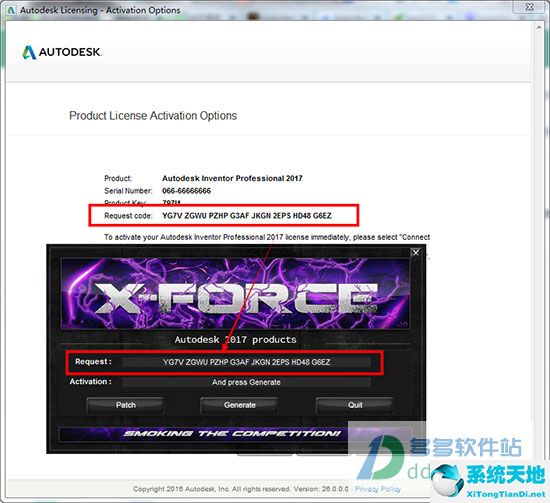Screen dimensions: 550x503
Task: Click the Generate button
Action: tap(240, 405)
